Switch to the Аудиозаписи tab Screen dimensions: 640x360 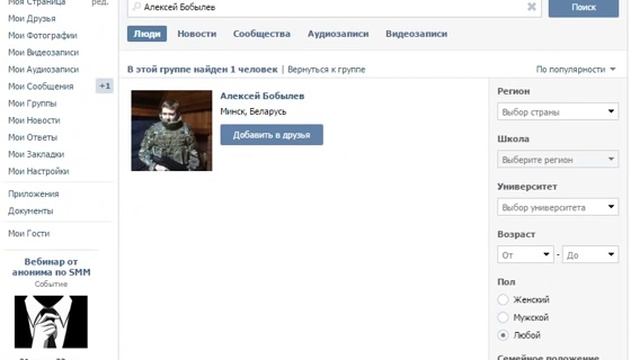(x=338, y=34)
